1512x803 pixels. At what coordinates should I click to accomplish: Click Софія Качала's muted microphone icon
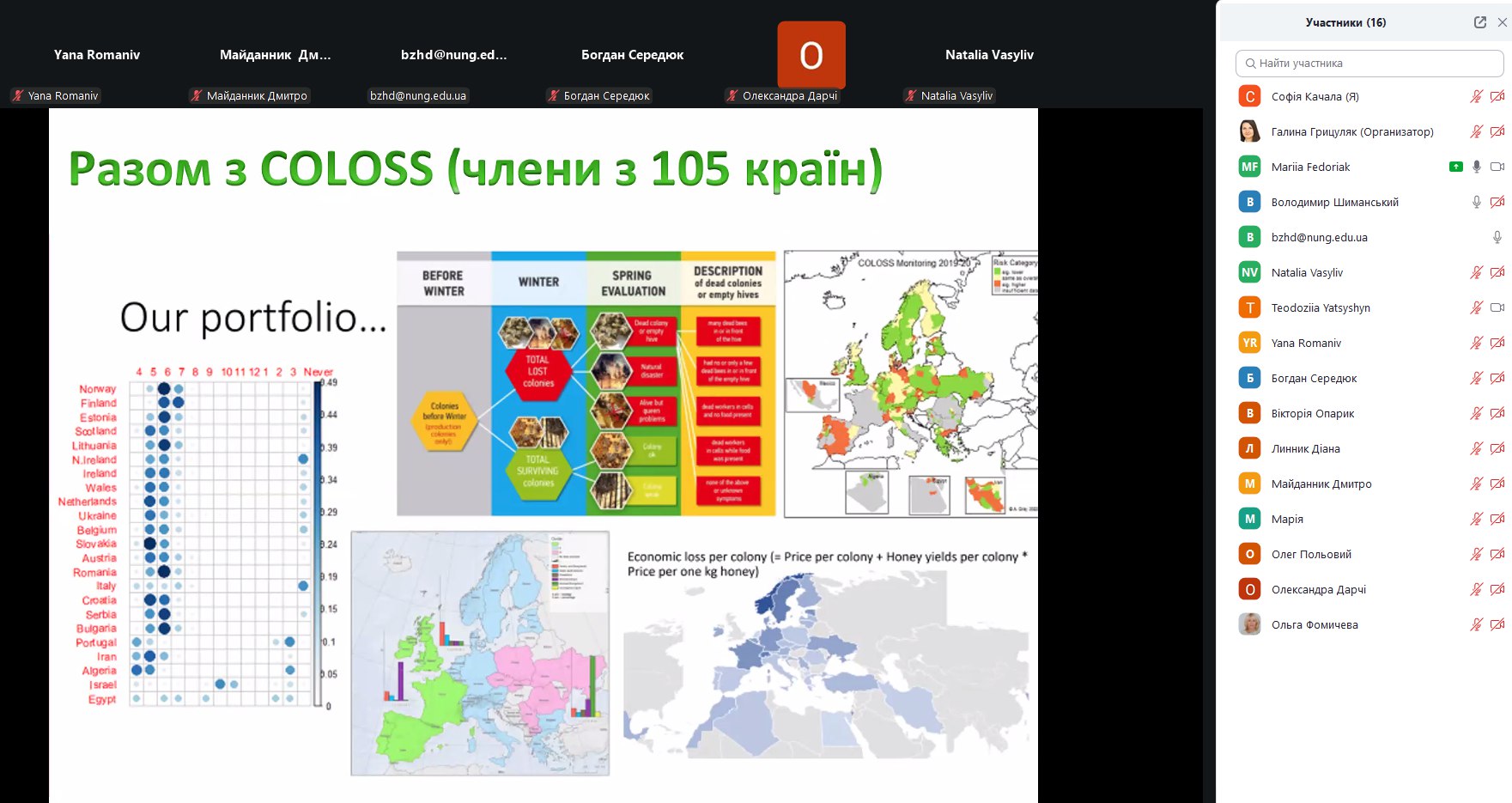1476,96
